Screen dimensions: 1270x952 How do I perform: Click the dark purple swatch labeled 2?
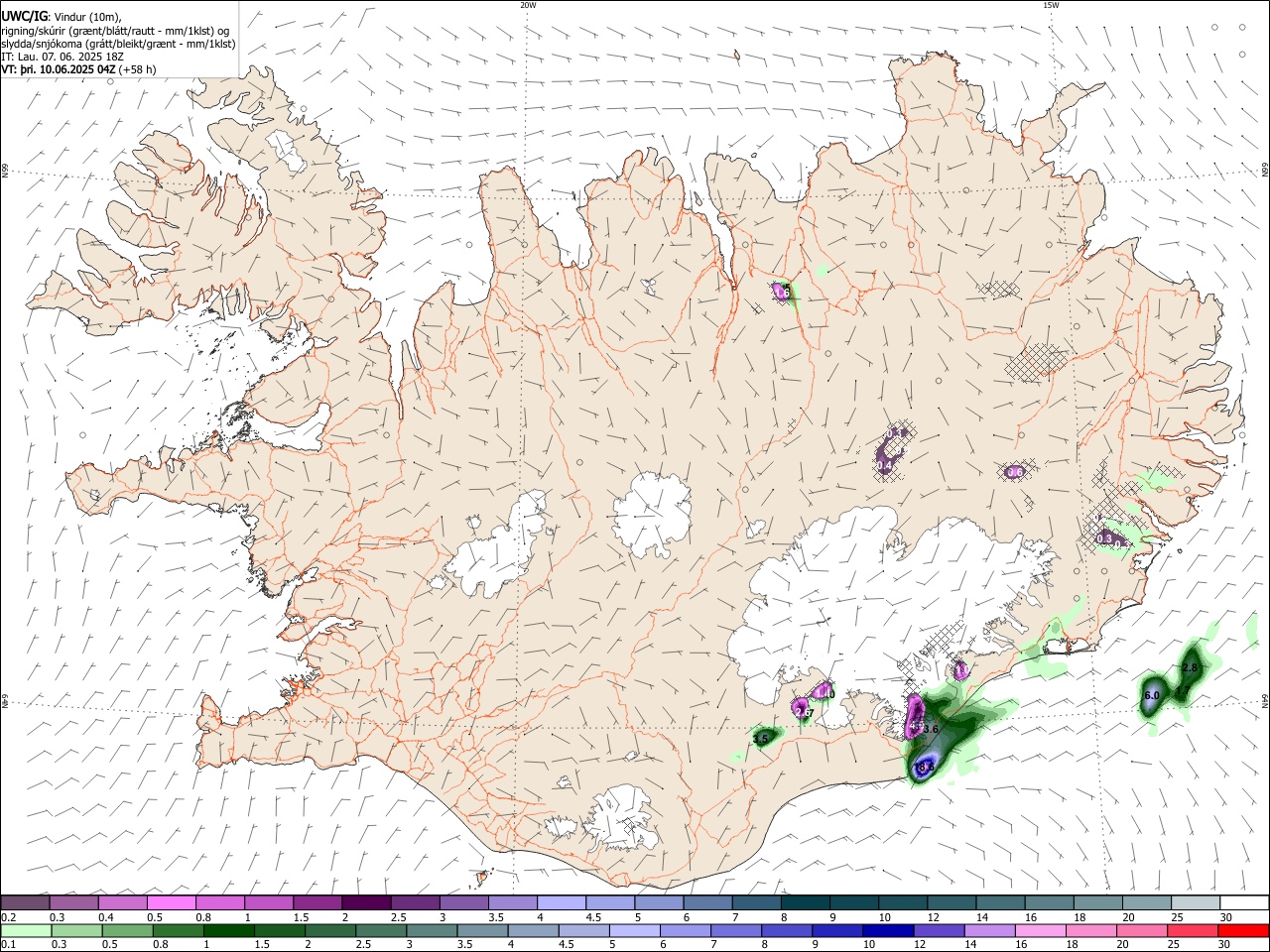coord(365,902)
